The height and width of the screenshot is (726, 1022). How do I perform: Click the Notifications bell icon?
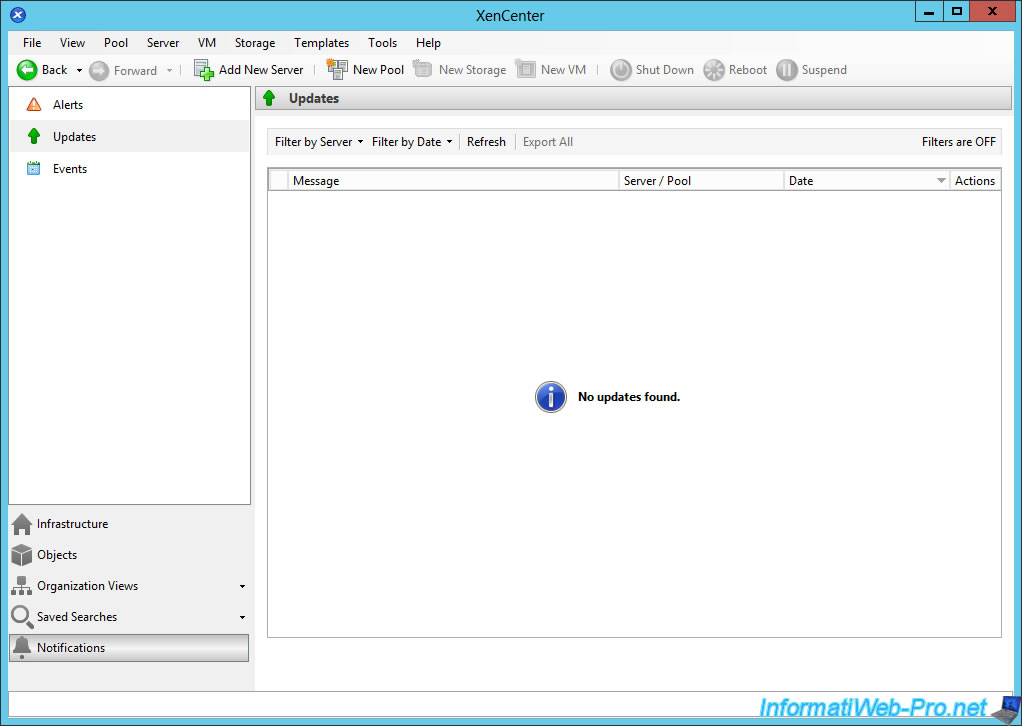22,648
